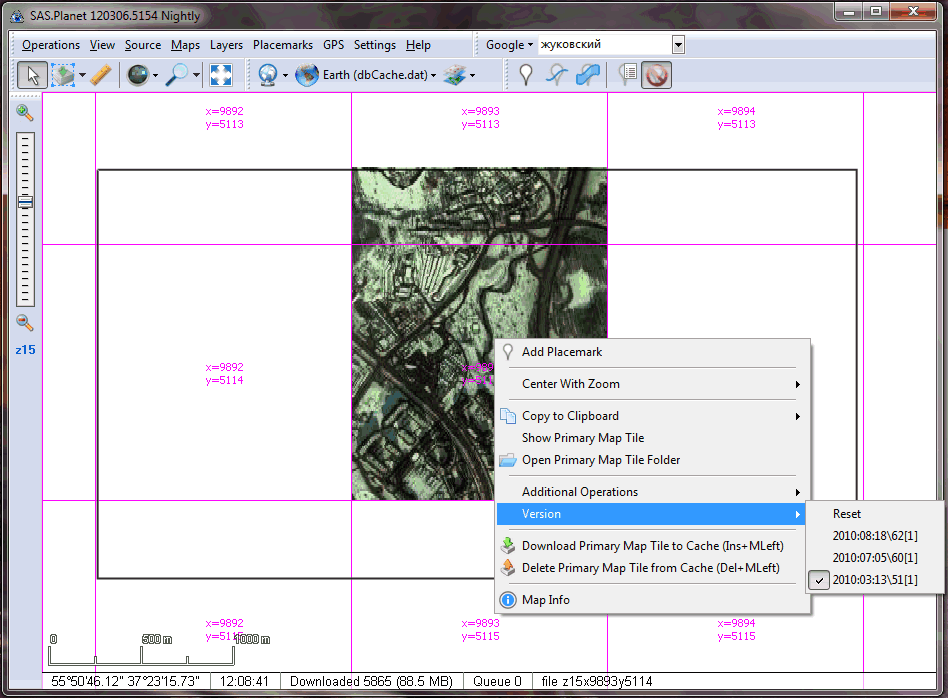Click the ruler distance measurement tool
Screen dimensions: 948x698
tap(100, 75)
